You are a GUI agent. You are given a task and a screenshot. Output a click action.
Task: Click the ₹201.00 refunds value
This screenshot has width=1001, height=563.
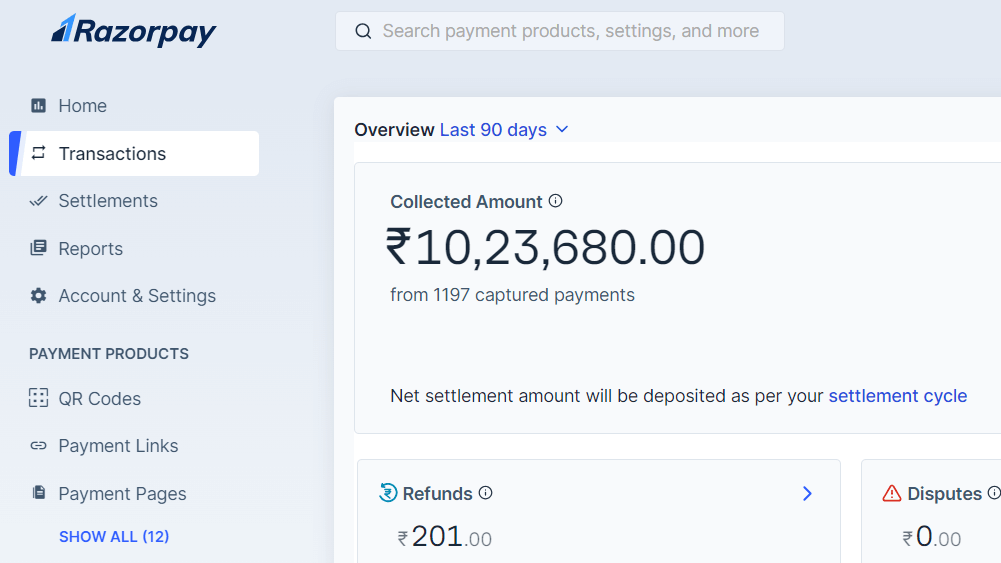[x=445, y=537]
